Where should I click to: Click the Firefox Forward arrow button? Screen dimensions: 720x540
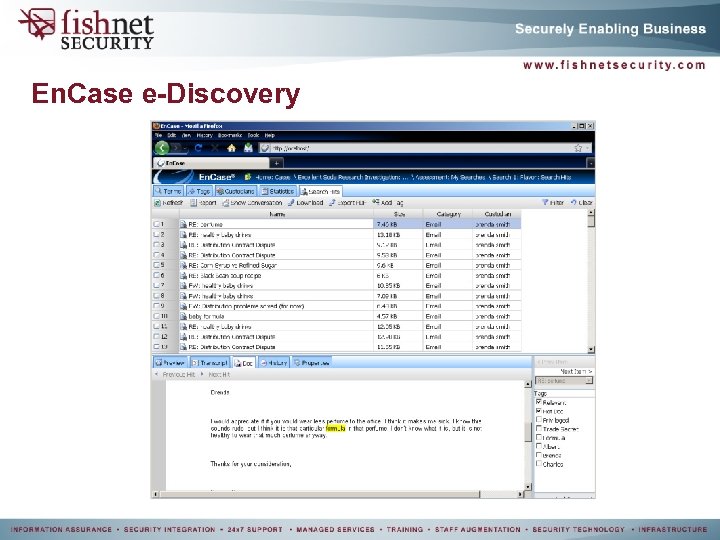pos(176,148)
